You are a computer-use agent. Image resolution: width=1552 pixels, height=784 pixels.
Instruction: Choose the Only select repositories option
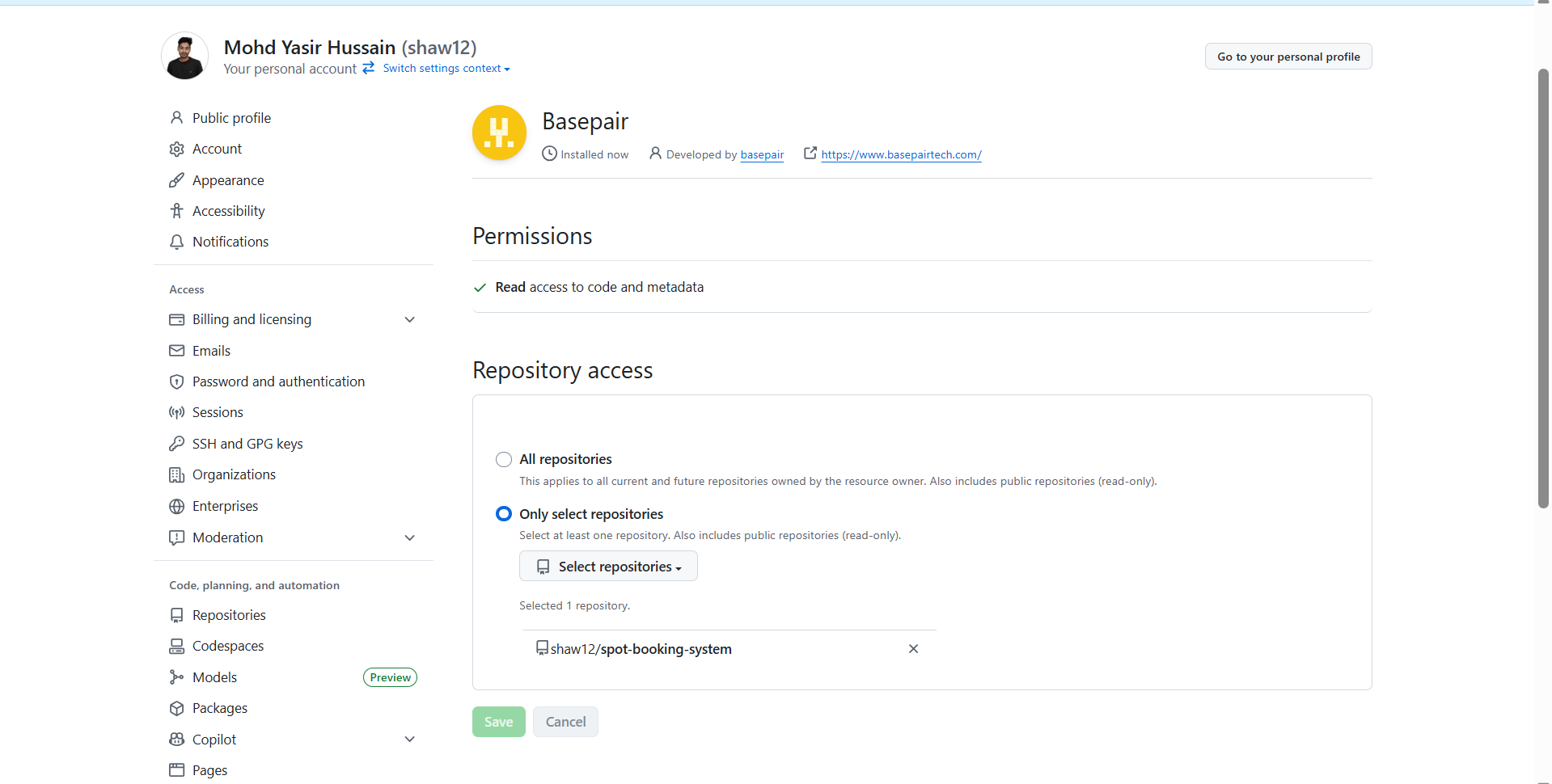click(x=503, y=513)
